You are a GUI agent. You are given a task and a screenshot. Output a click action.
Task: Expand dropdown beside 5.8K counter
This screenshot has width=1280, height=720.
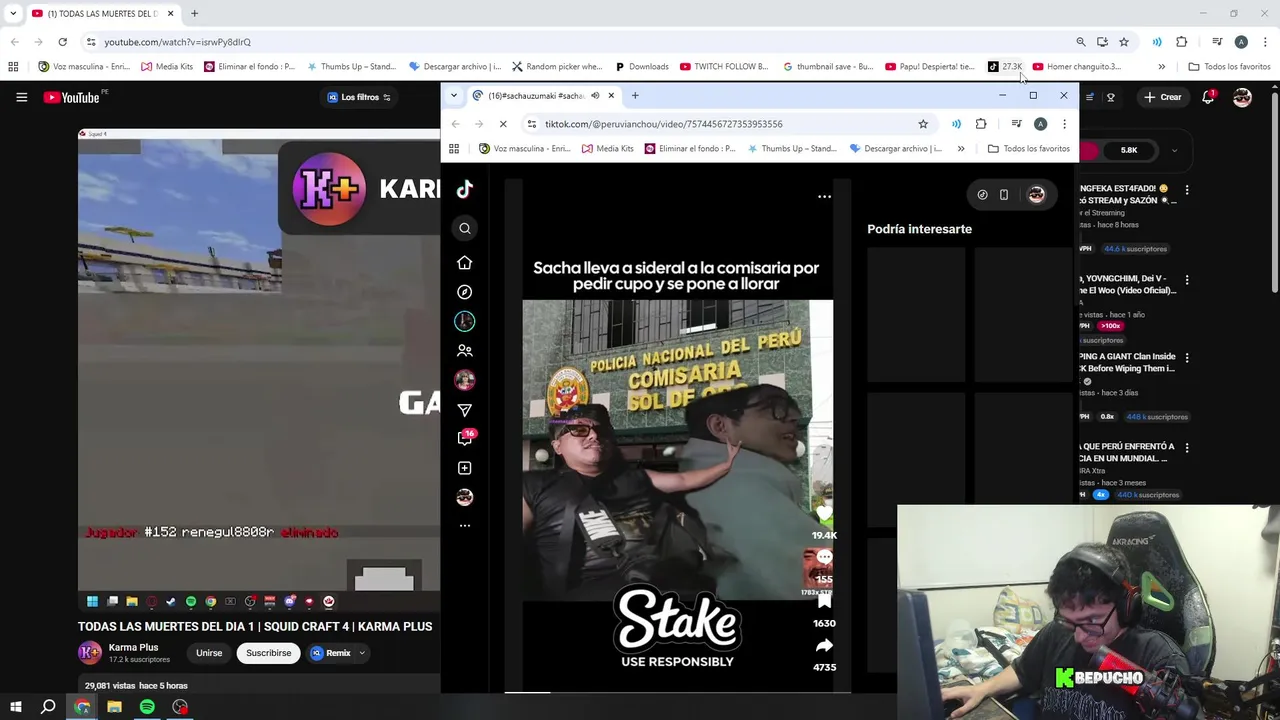(1174, 150)
